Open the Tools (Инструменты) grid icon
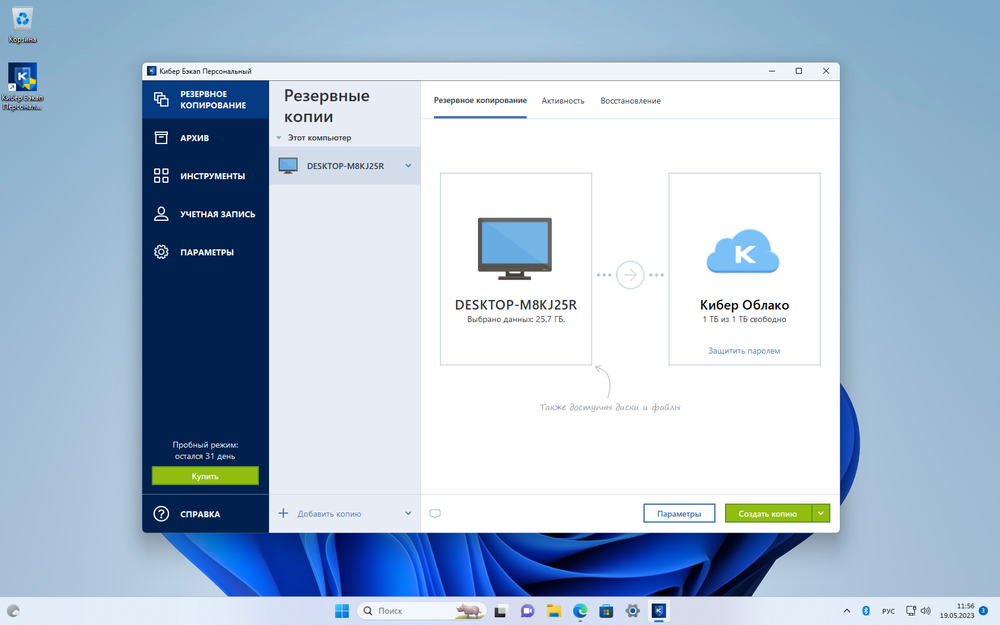 click(x=161, y=175)
